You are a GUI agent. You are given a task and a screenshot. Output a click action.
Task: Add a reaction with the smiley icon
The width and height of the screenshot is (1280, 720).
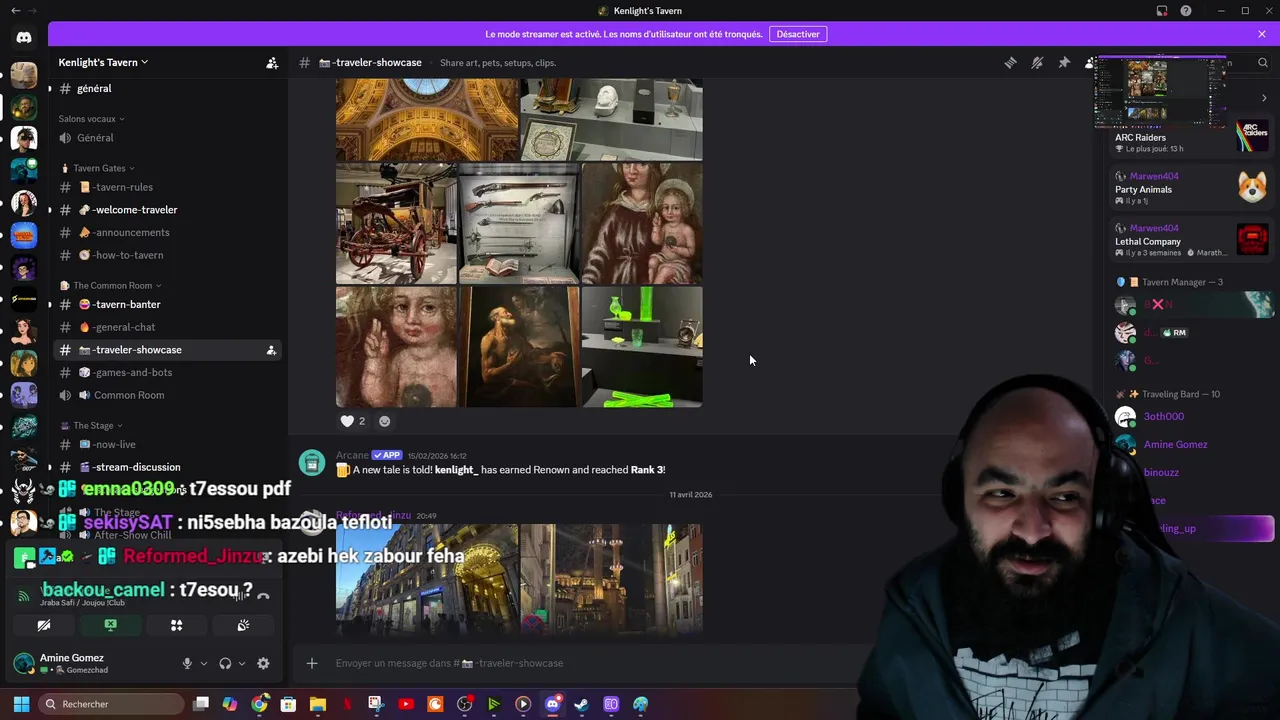coord(384,421)
